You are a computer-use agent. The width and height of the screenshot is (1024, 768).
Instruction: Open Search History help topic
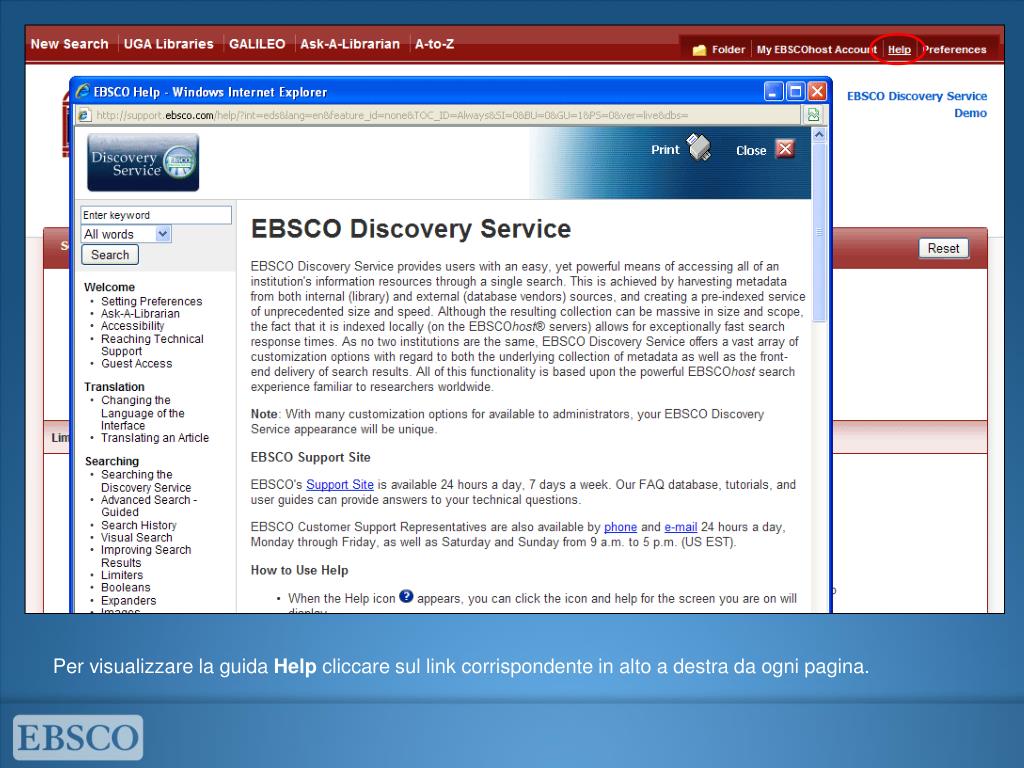pyautogui.click(x=138, y=525)
